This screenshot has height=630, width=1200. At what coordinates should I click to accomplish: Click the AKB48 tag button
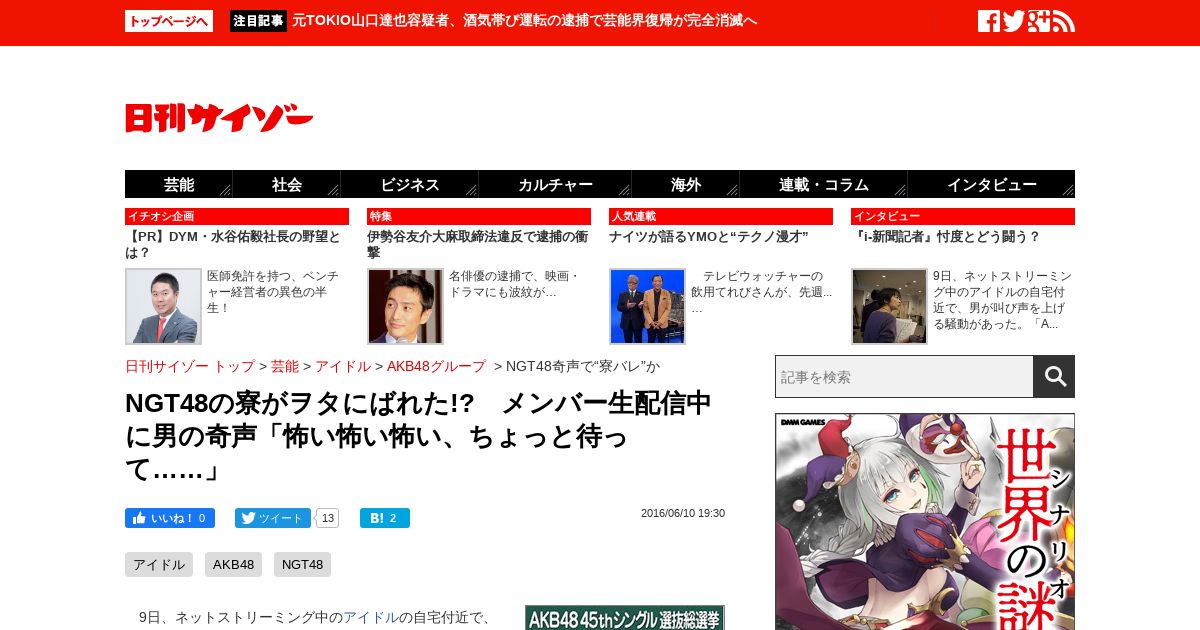[233, 564]
